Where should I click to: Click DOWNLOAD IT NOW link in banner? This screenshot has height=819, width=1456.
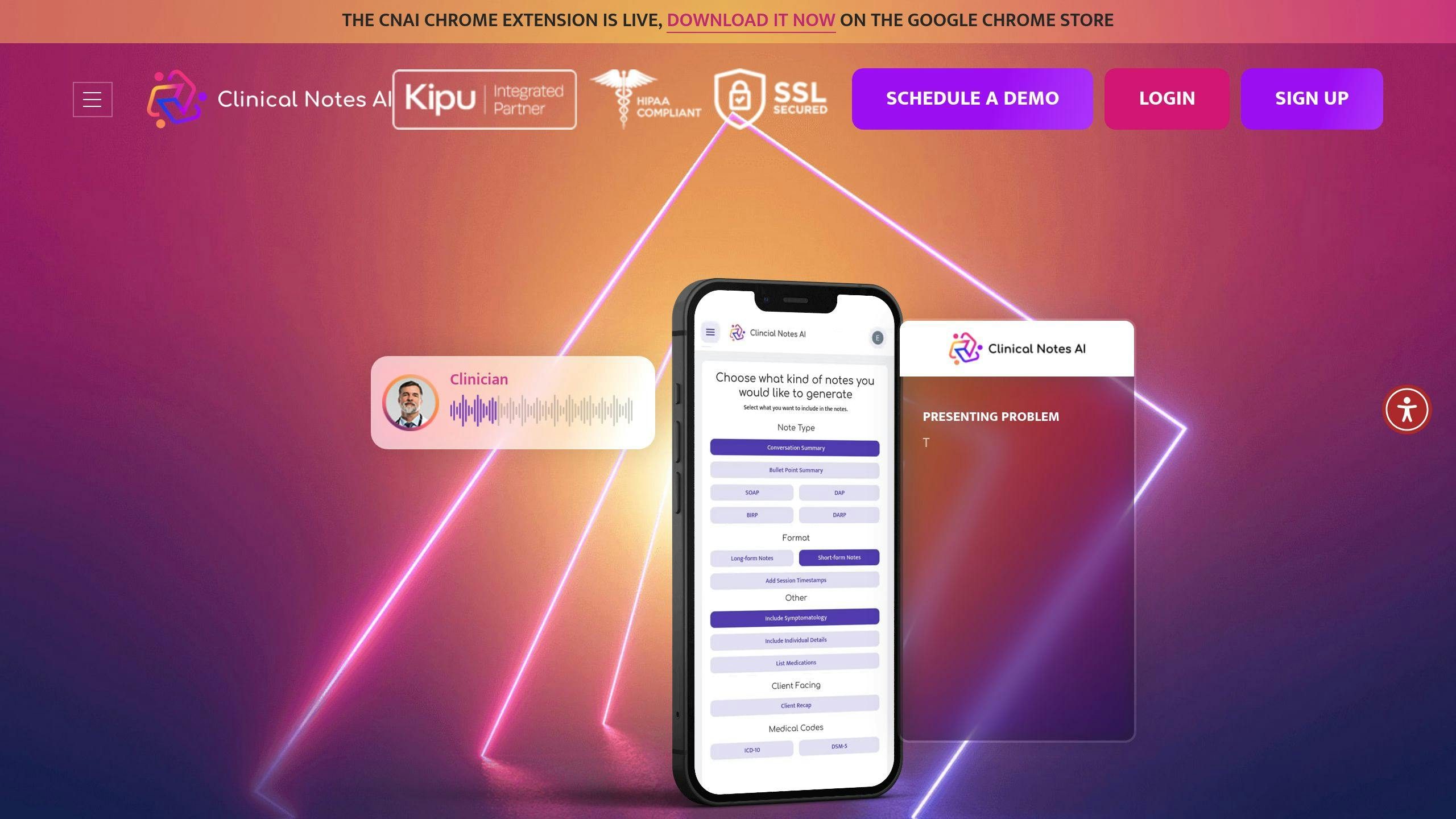point(751,19)
